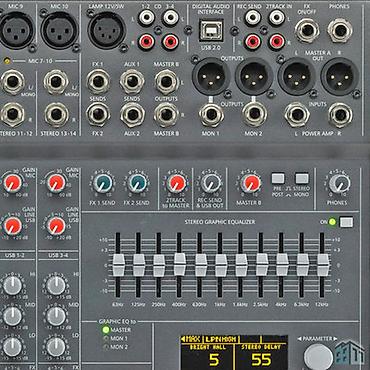Viewport: 370px width, 370px height.
Task: Adjust the 250Hz equalizer fader
Action: pyautogui.click(x=159, y=265)
